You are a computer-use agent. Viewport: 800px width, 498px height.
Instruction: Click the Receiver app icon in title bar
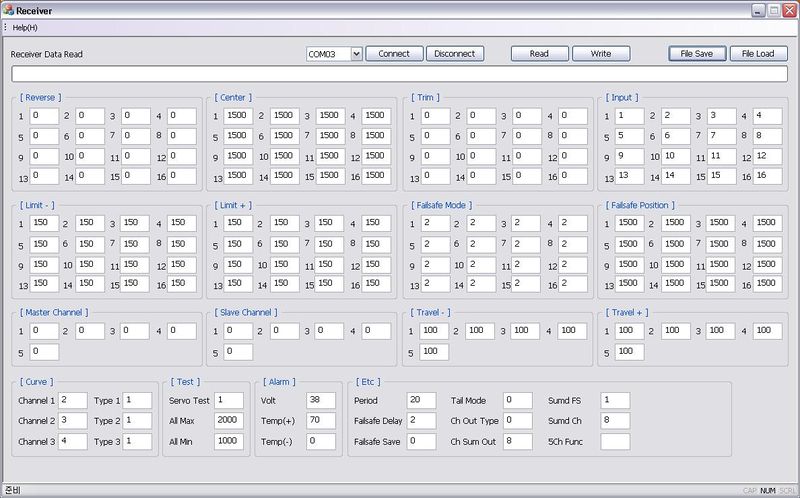[8, 9]
